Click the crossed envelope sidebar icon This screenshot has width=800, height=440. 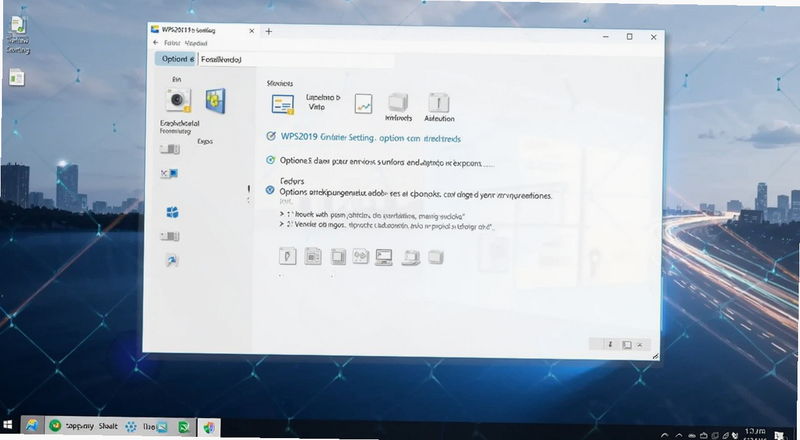point(169,174)
